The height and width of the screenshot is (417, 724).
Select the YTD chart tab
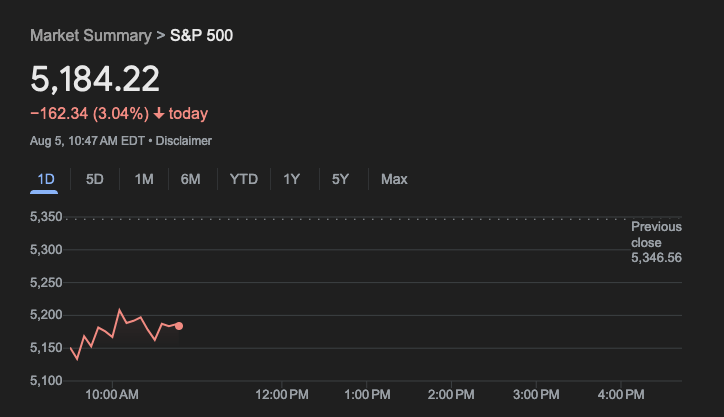pyautogui.click(x=244, y=180)
